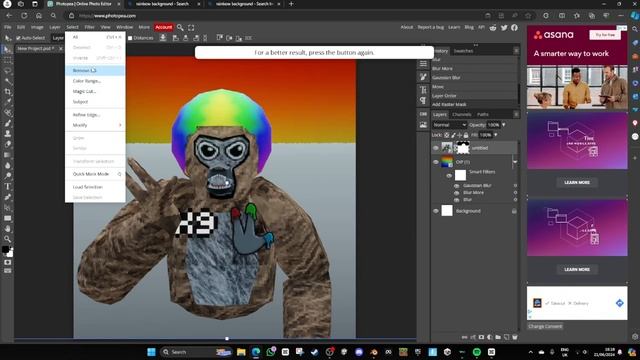Open the Opacity slider arrow

click(x=504, y=125)
